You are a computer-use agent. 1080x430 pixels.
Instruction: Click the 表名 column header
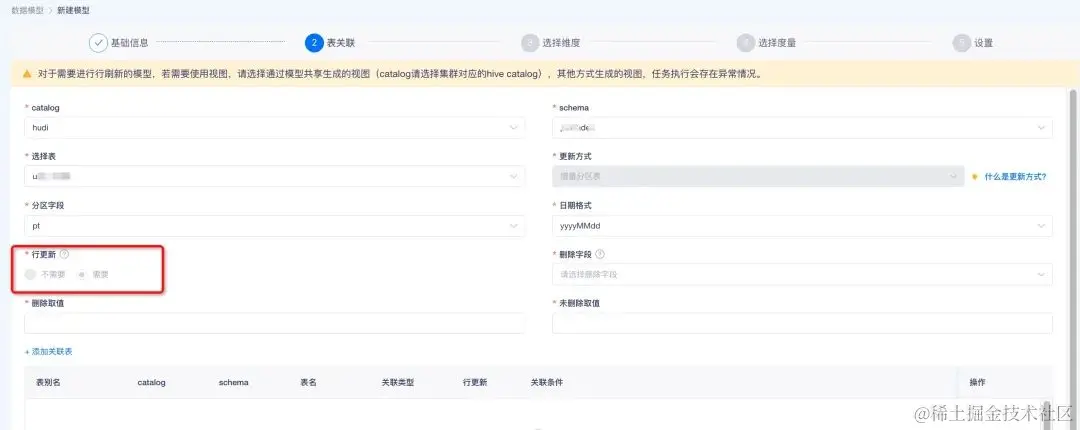309,382
